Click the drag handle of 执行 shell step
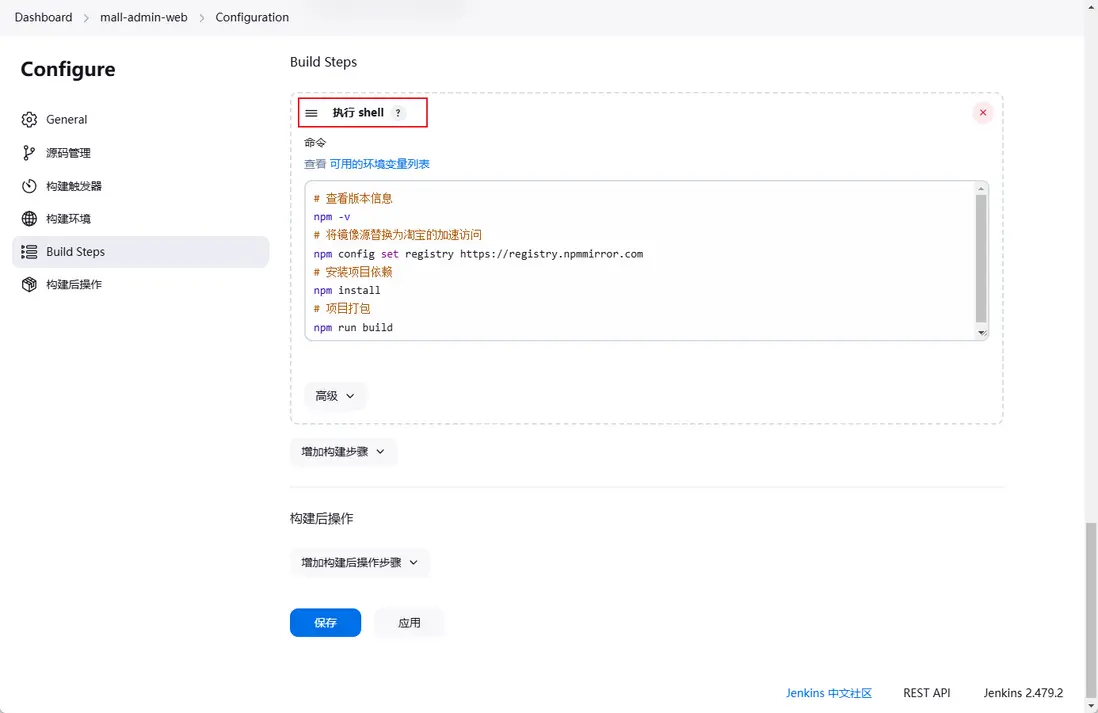Screen dimensions: 1098x713 [x=312, y=113]
